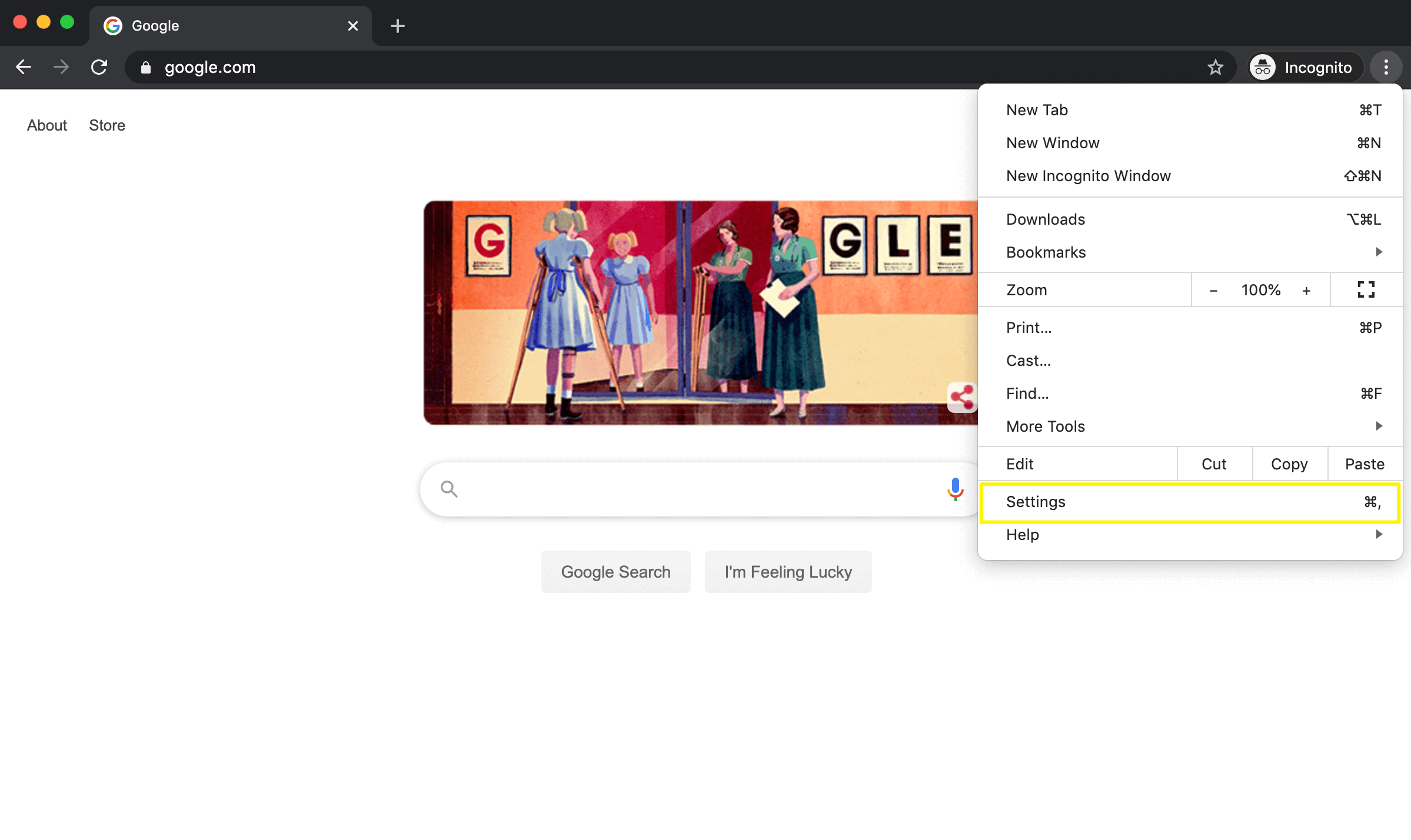Click the Incognito profile icon

click(x=1262, y=66)
